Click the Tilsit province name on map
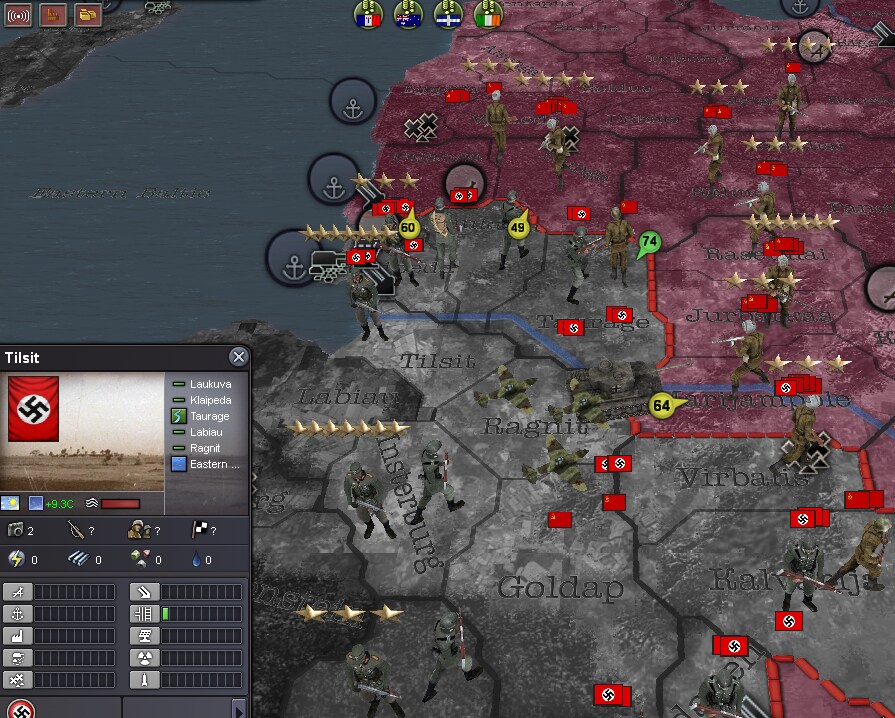The width and height of the screenshot is (895, 718). [x=437, y=361]
